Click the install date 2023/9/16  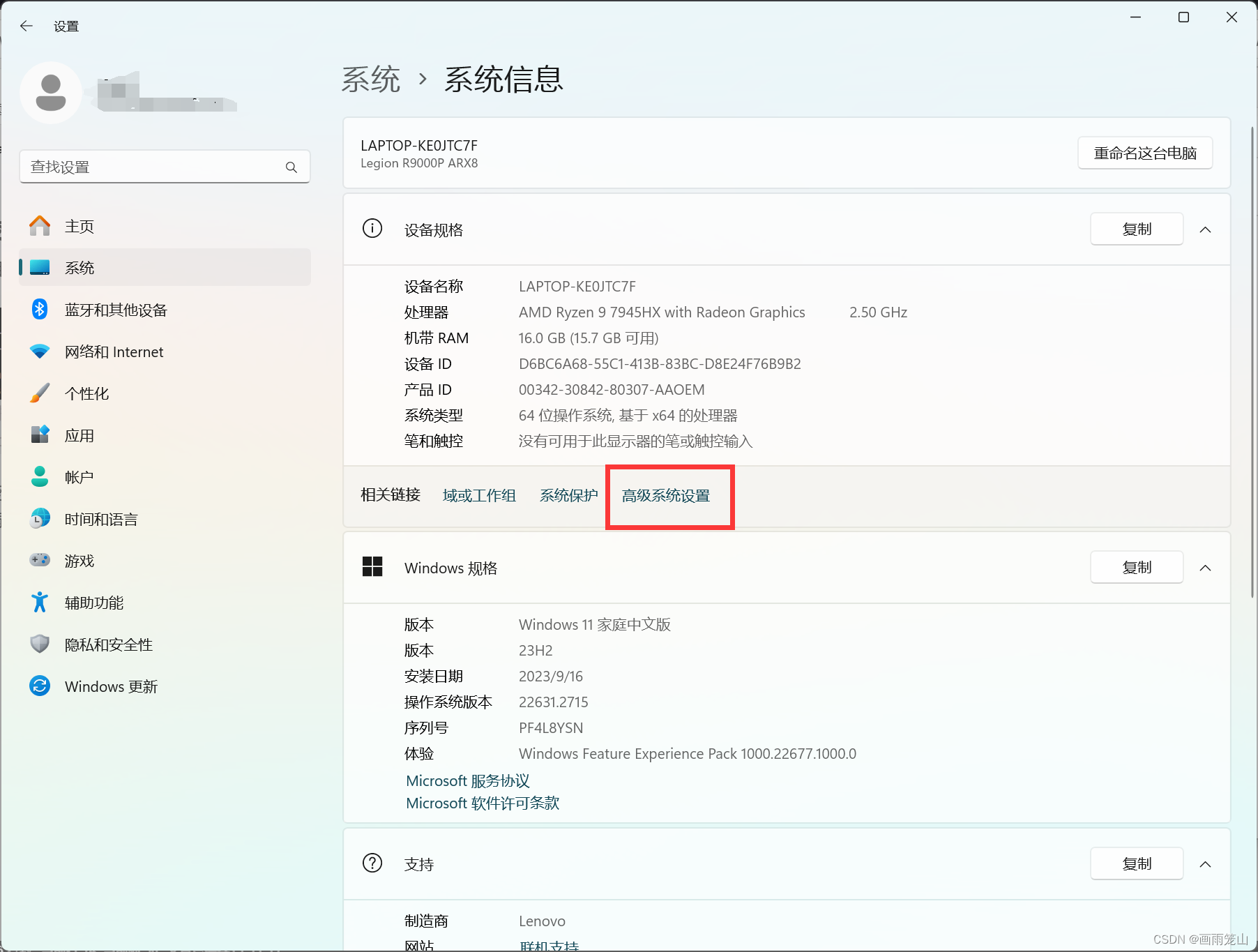click(x=551, y=677)
